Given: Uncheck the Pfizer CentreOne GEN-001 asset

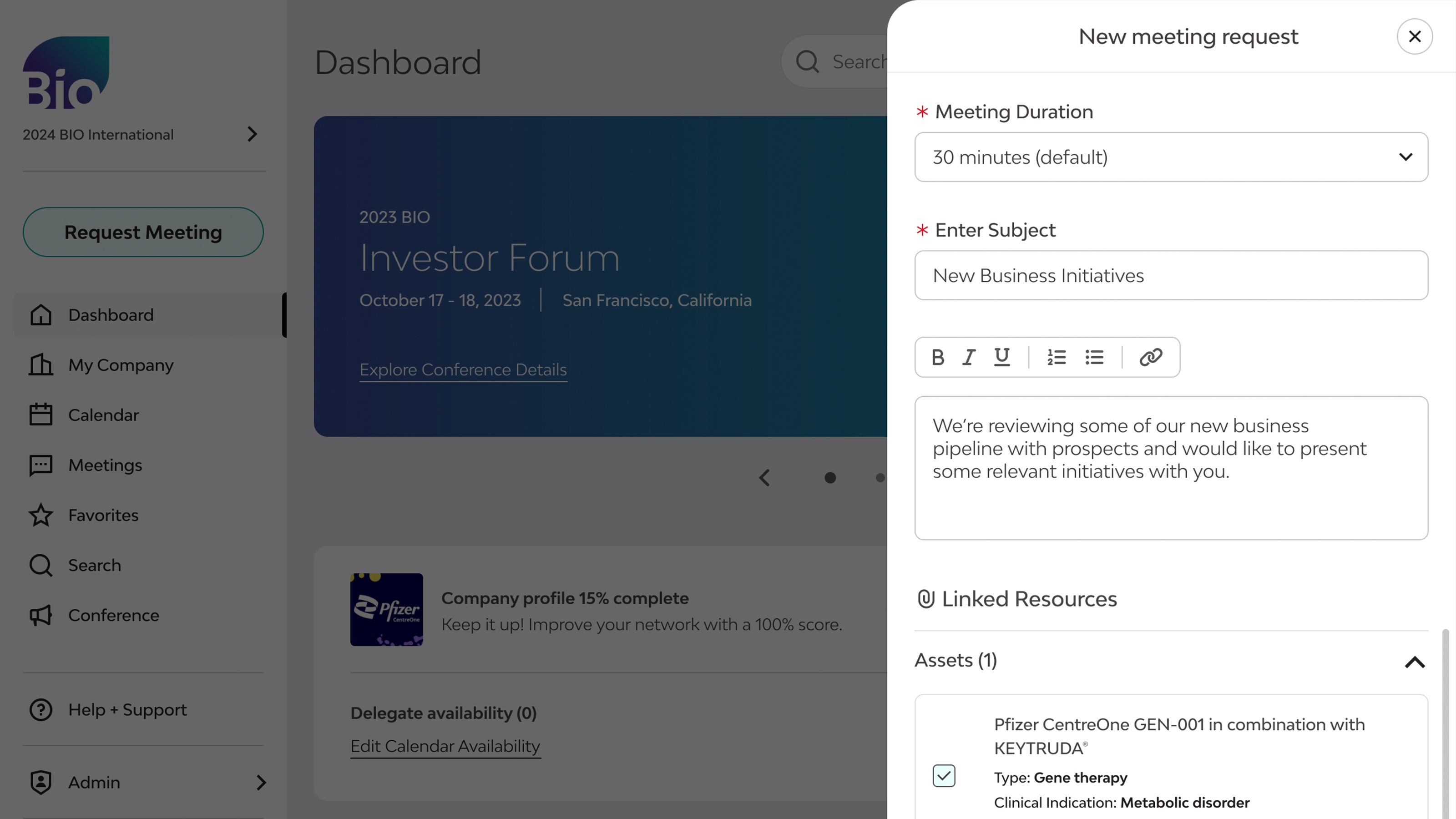Looking at the screenshot, I should pyautogui.click(x=944, y=775).
